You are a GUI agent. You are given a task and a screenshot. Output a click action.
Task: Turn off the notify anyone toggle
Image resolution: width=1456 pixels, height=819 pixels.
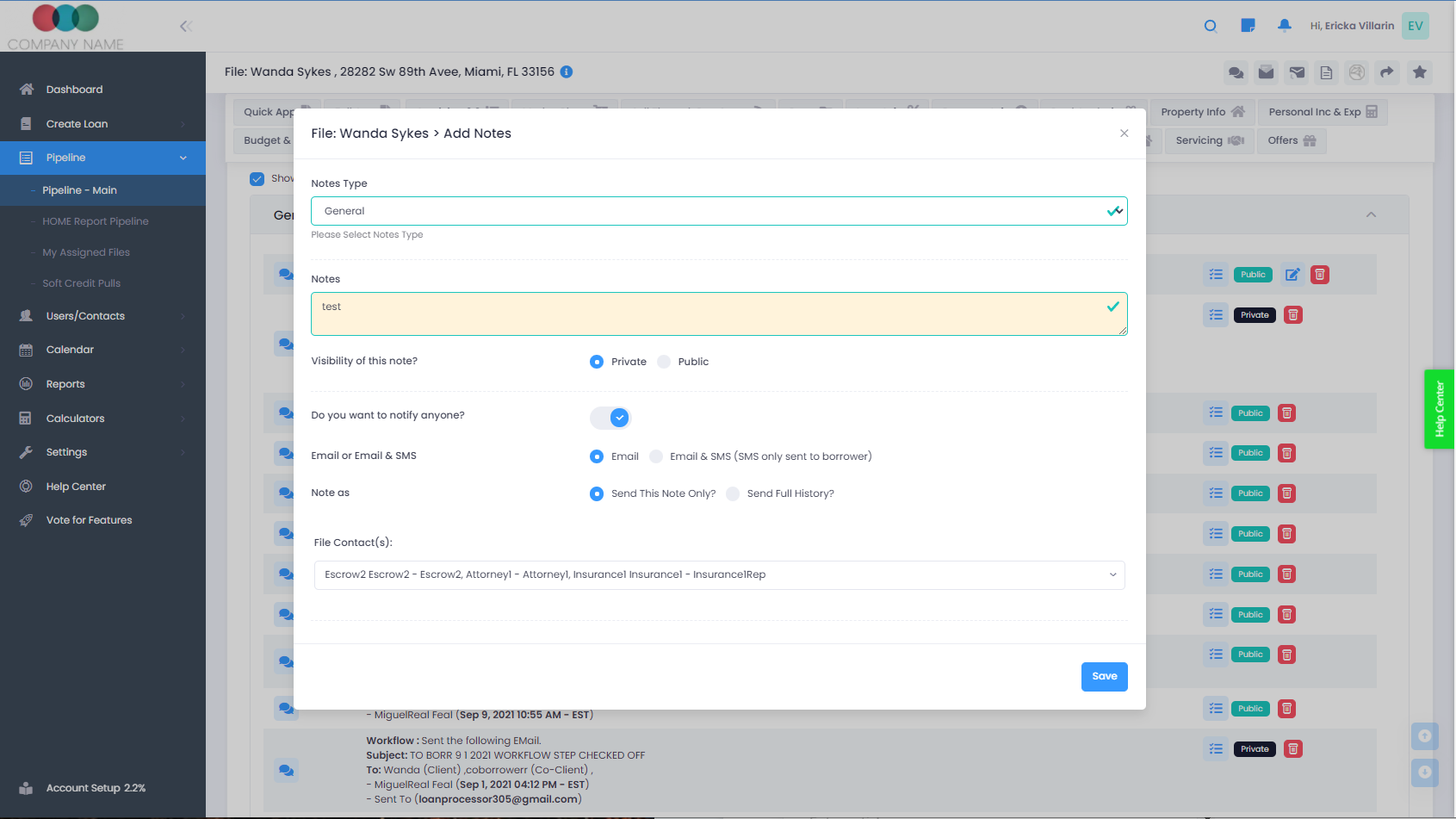610,418
